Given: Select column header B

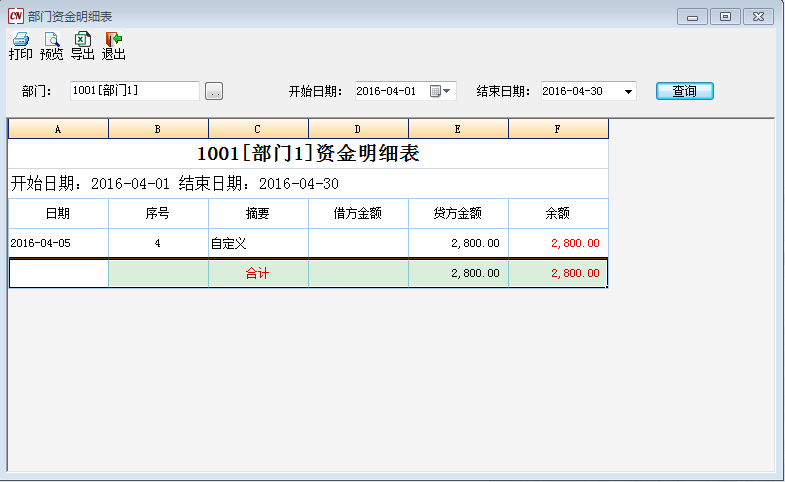Looking at the screenshot, I should click(x=158, y=129).
